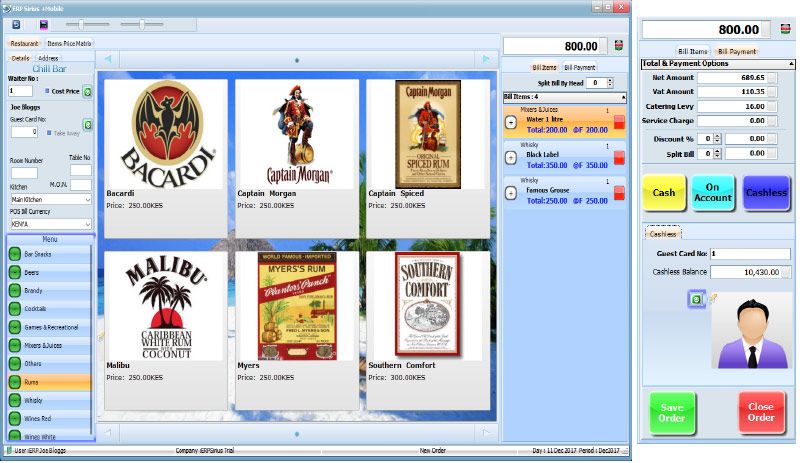Image resolution: width=800 pixels, height=463 pixels.
Task: Click green icon next to Beers
Action: 15,272
